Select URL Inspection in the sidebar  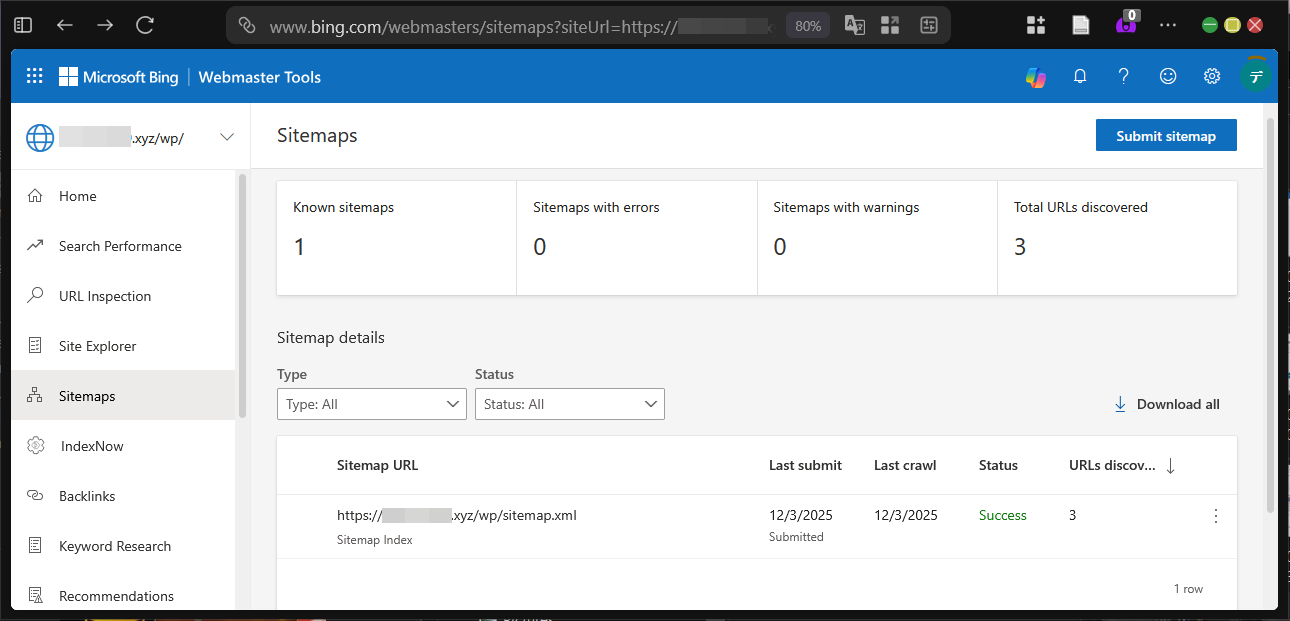(x=103, y=295)
